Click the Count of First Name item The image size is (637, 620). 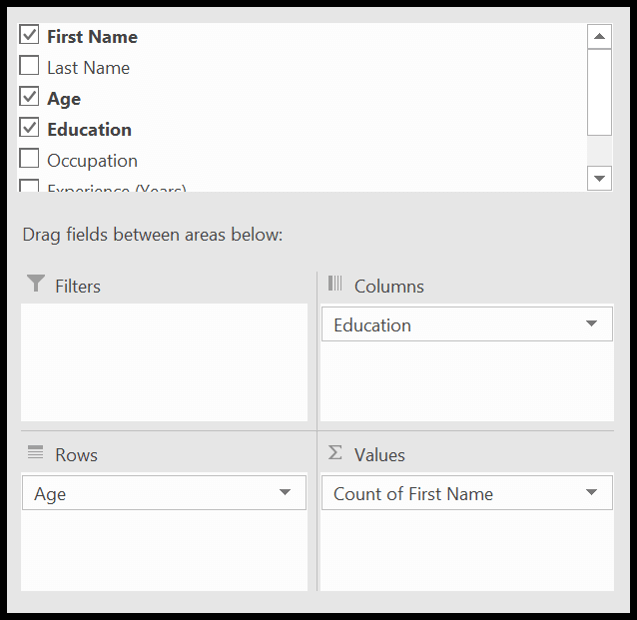[467, 493]
